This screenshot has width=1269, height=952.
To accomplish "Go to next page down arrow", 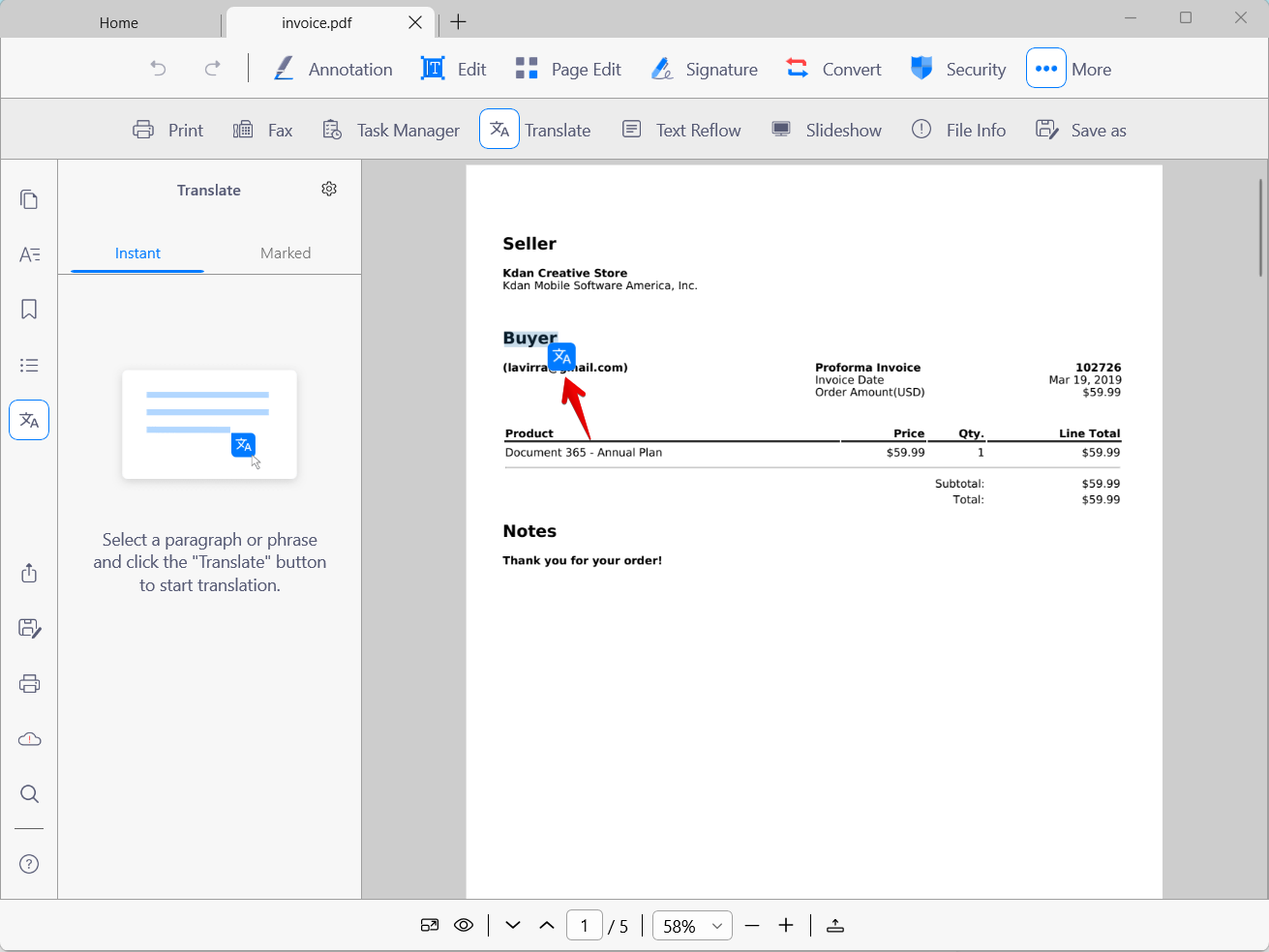I will (x=513, y=925).
